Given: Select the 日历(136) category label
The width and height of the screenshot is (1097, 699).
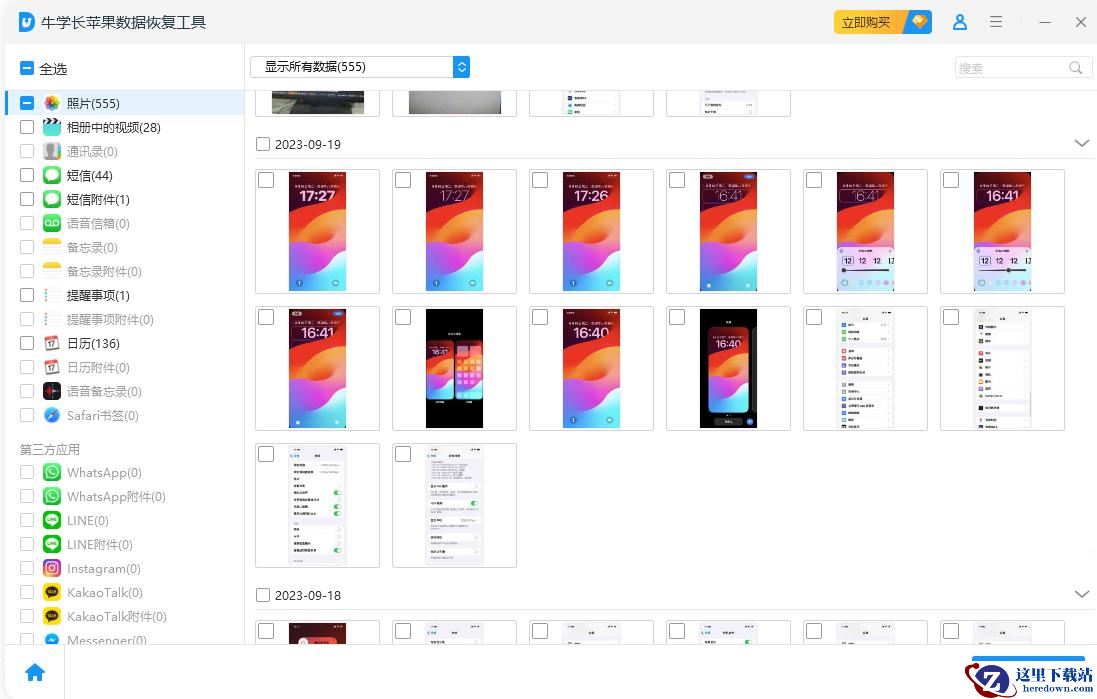Looking at the screenshot, I should (93, 344).
